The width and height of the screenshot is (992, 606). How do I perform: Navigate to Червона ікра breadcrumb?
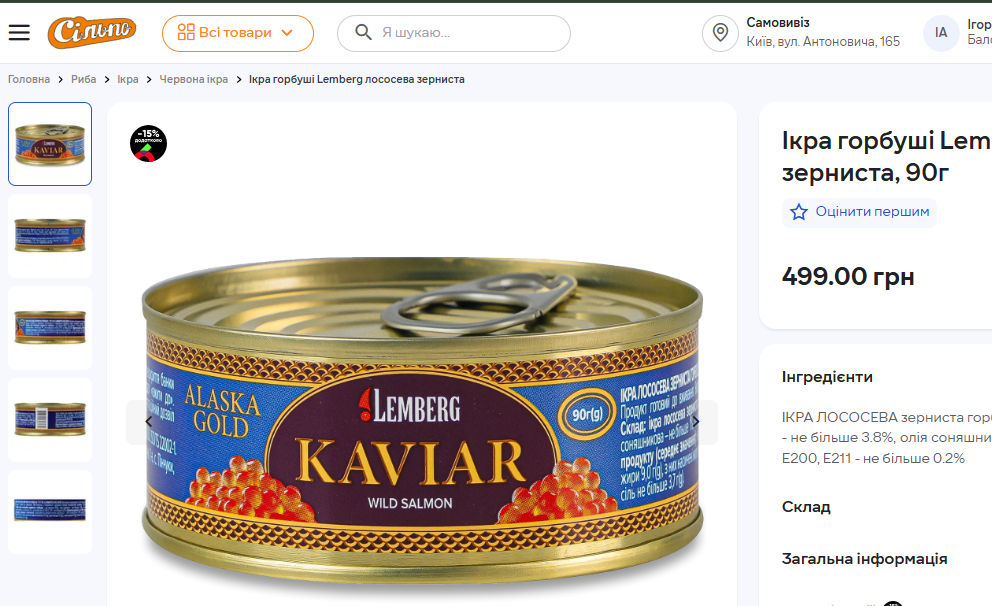click(196, 79)
